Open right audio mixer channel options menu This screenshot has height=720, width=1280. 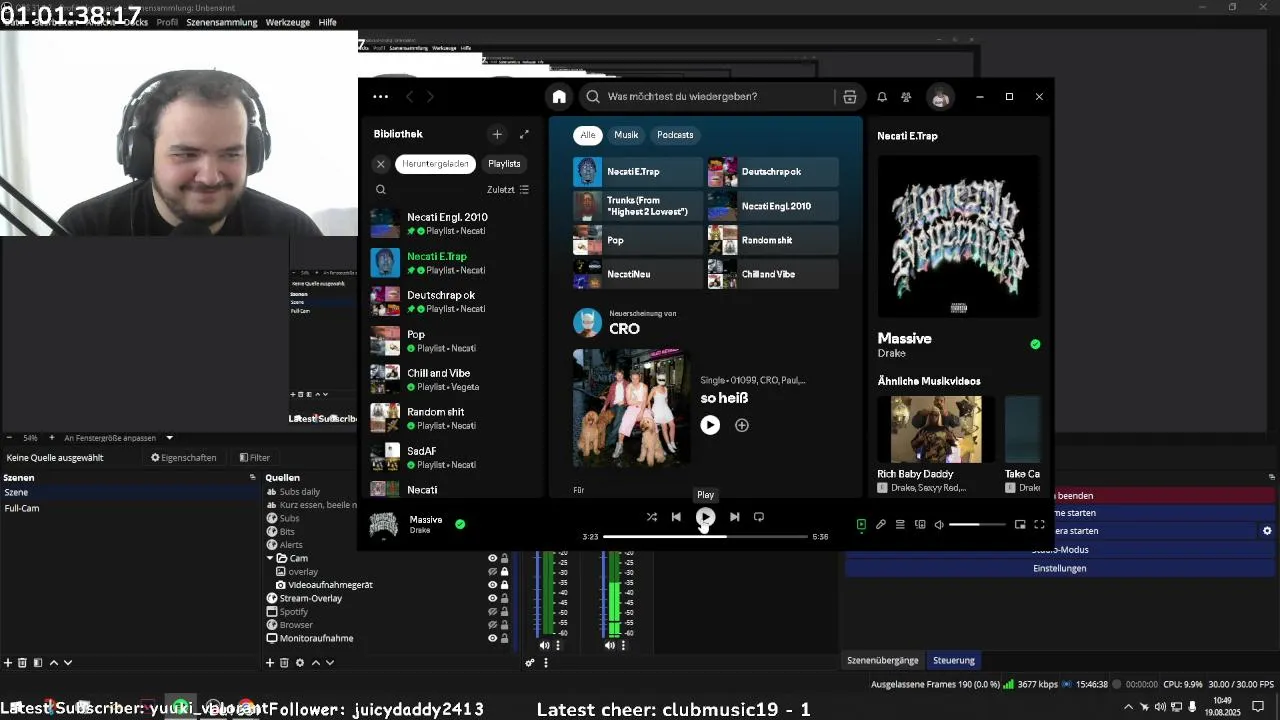point(623,645)
